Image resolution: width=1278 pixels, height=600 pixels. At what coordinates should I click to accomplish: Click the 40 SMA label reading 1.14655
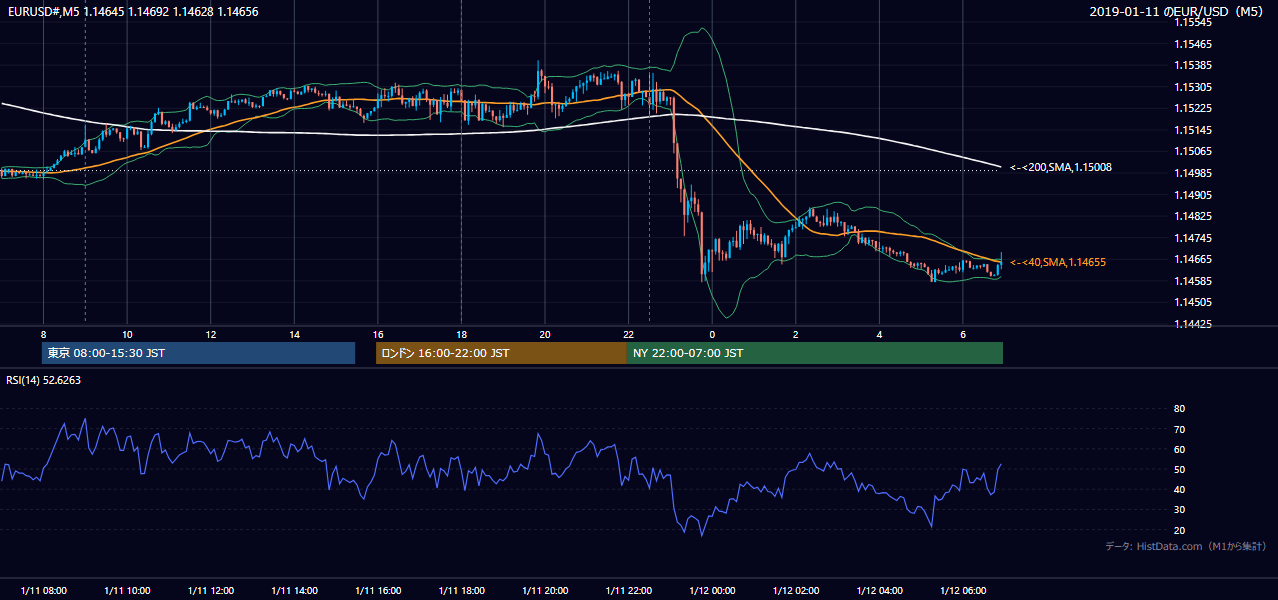coord(1058,262)
